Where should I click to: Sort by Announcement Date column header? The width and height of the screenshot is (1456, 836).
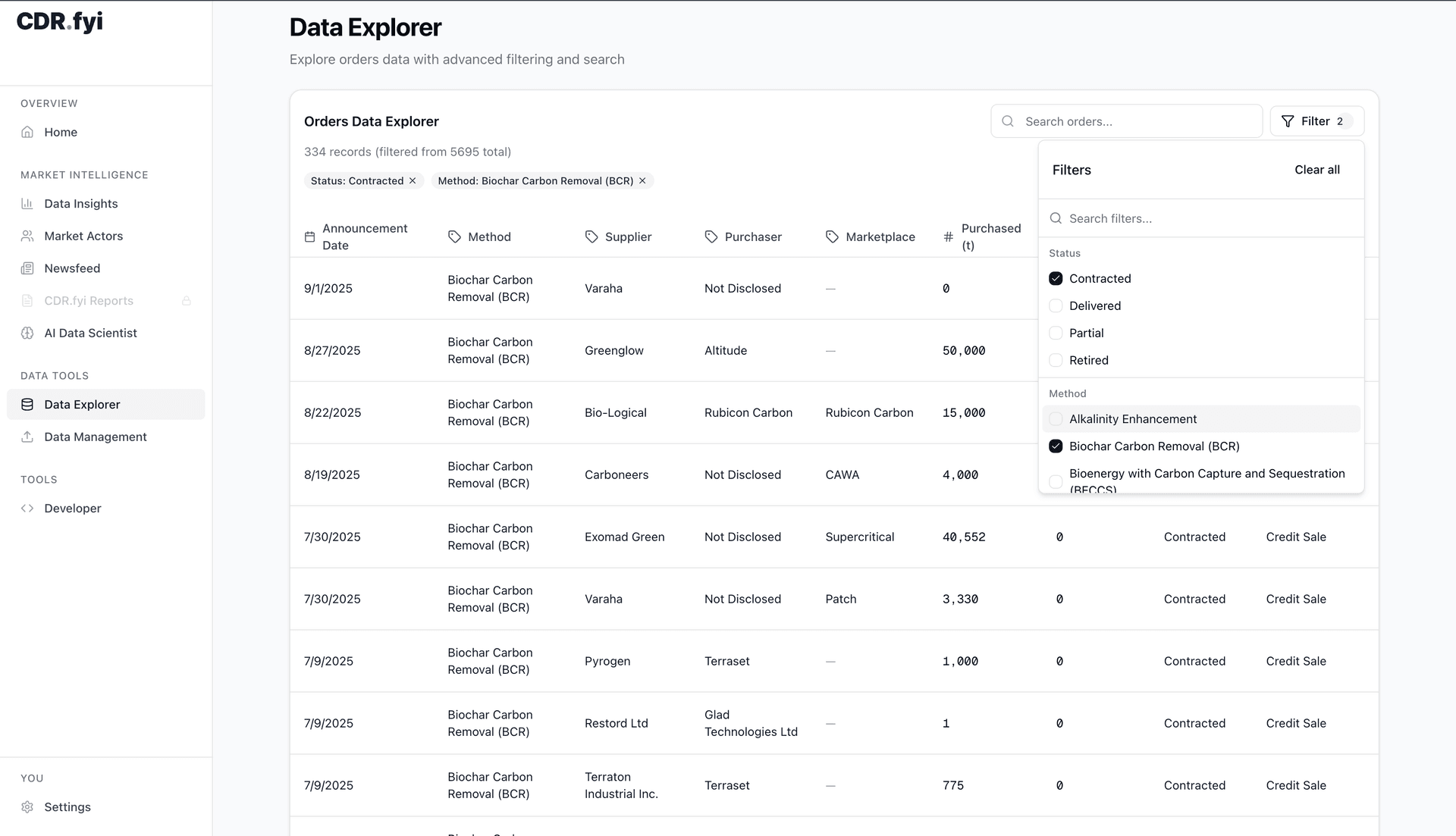pyautogui.click(x=364, y=236)
